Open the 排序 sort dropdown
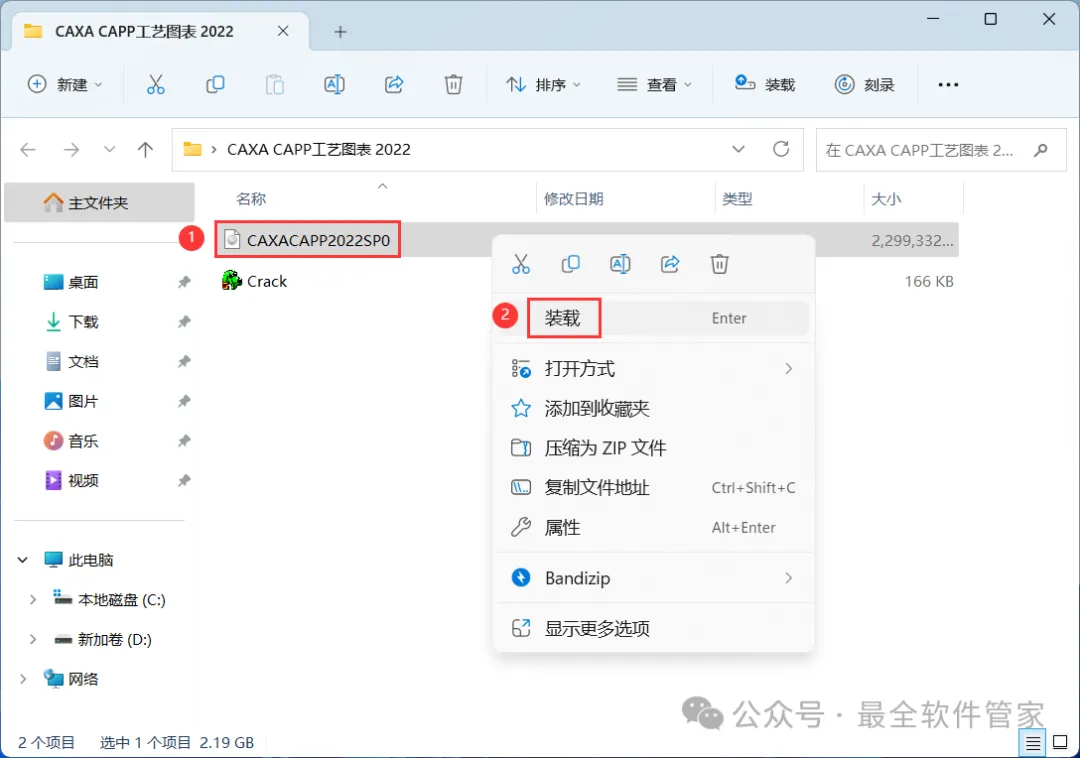Screen dimensions: 1080x758 point(543,85)
